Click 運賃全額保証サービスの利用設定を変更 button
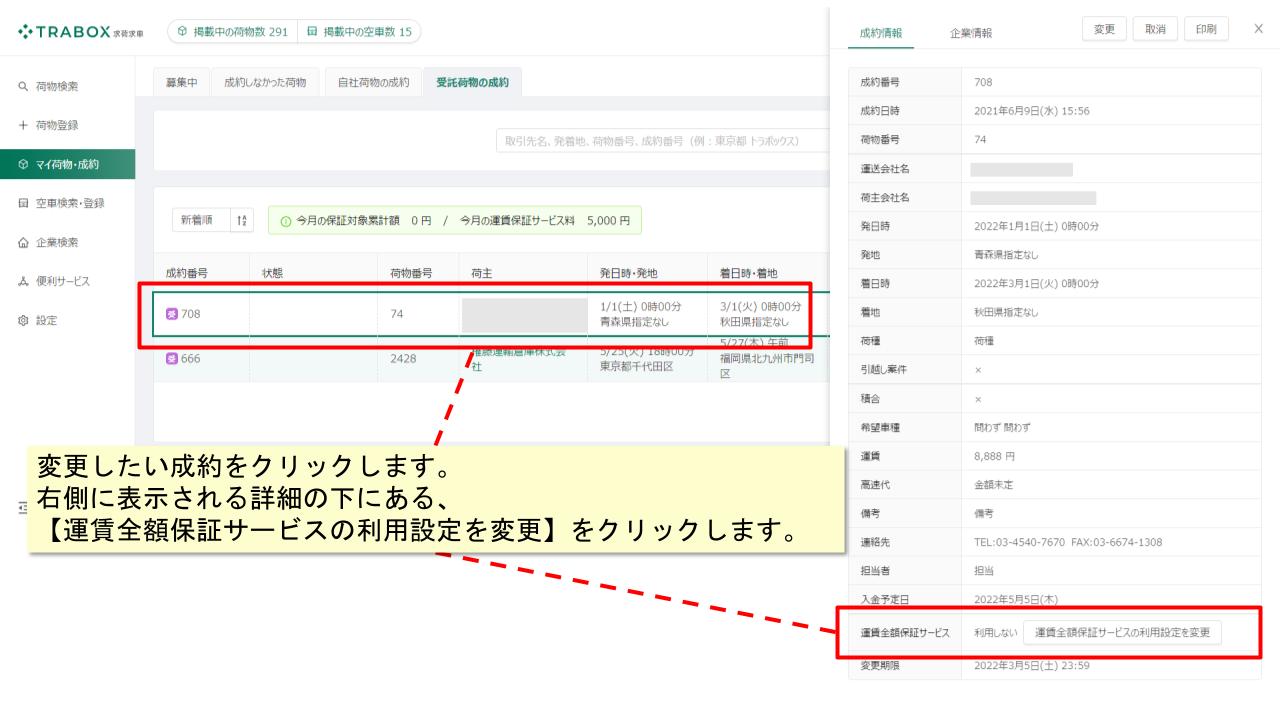Viewport: 1280px width, 720px height. click(x=1122, y=632)
